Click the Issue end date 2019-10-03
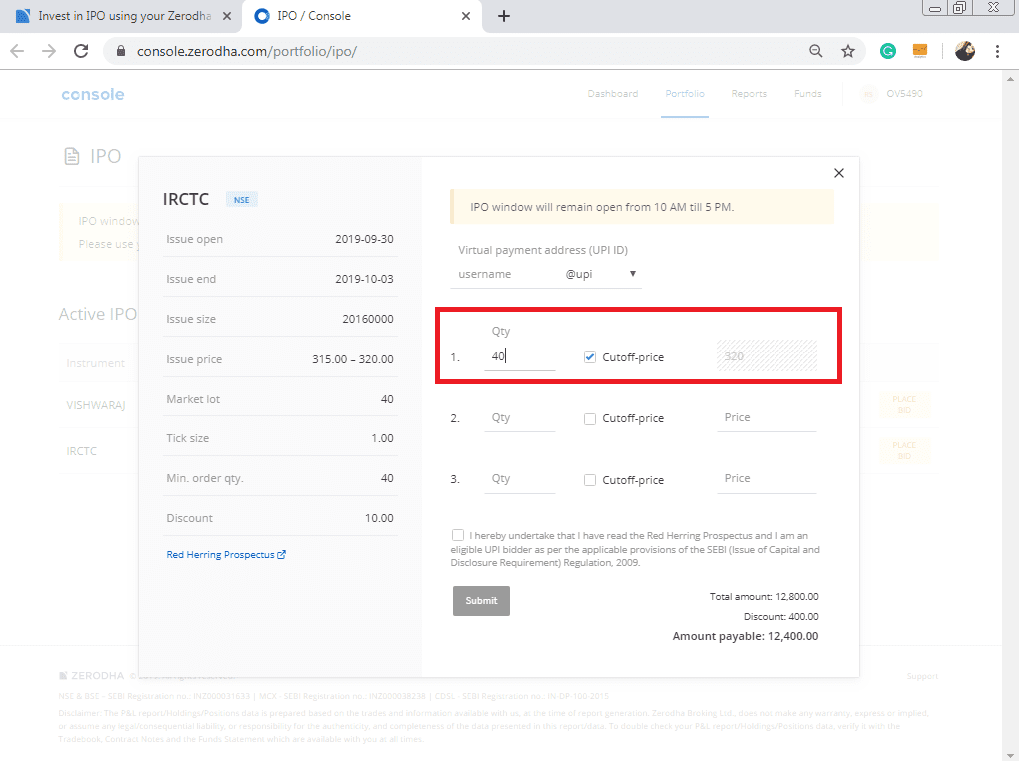This screenshot has height=761, width=1021. (364, 279)
